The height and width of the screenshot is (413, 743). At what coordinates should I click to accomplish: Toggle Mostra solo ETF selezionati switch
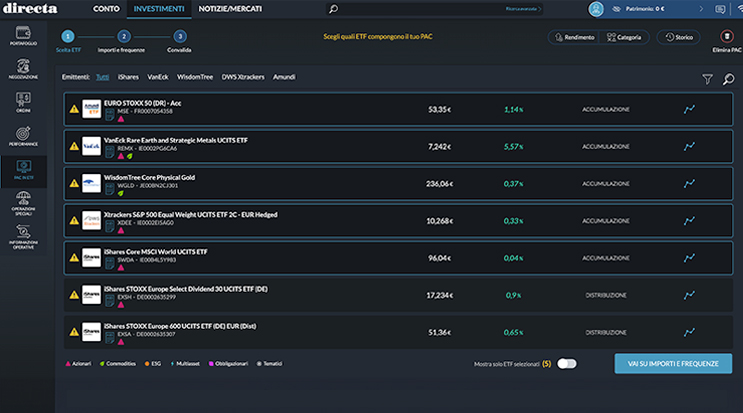[x=567, y=364]
